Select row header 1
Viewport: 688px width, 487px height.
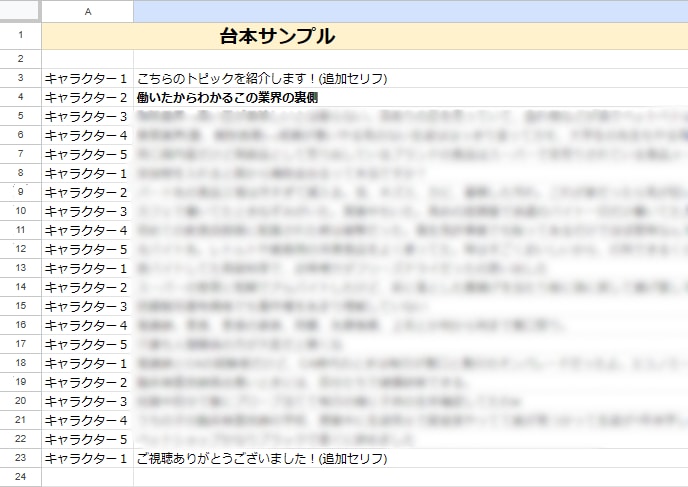(x=21, y=36)
